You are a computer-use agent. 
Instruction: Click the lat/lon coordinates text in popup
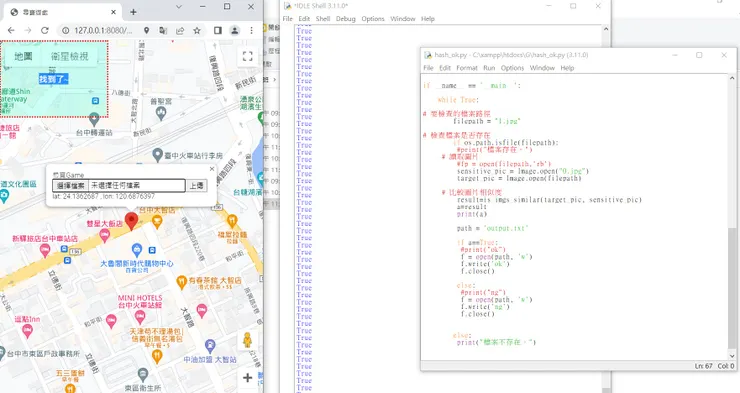103,196
